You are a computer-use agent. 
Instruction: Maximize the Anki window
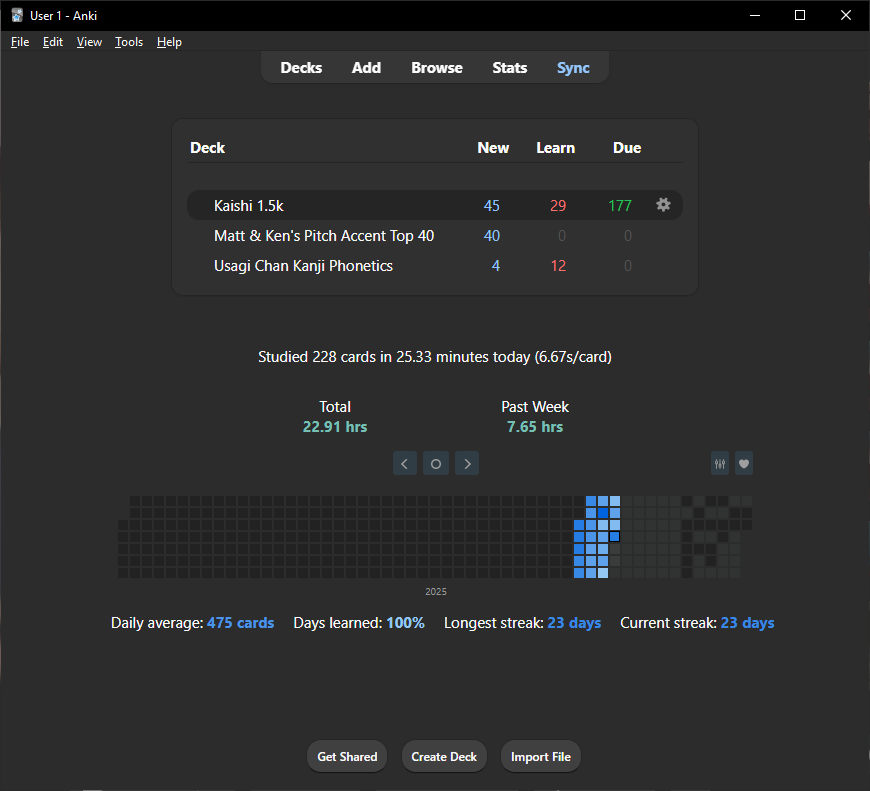click(x=800, y=15)
